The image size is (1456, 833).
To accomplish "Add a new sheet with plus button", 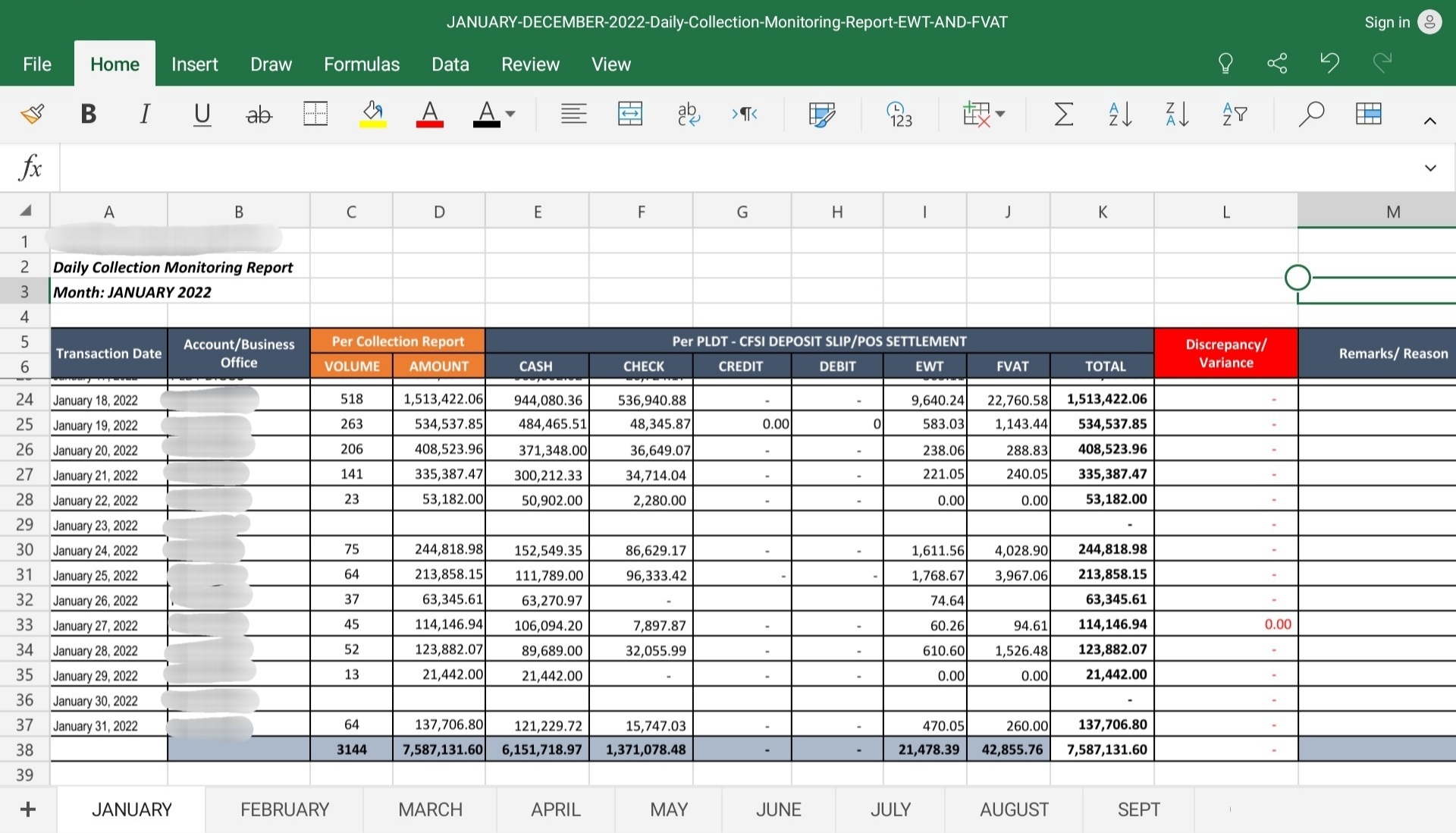I will (x=28, y=809).
